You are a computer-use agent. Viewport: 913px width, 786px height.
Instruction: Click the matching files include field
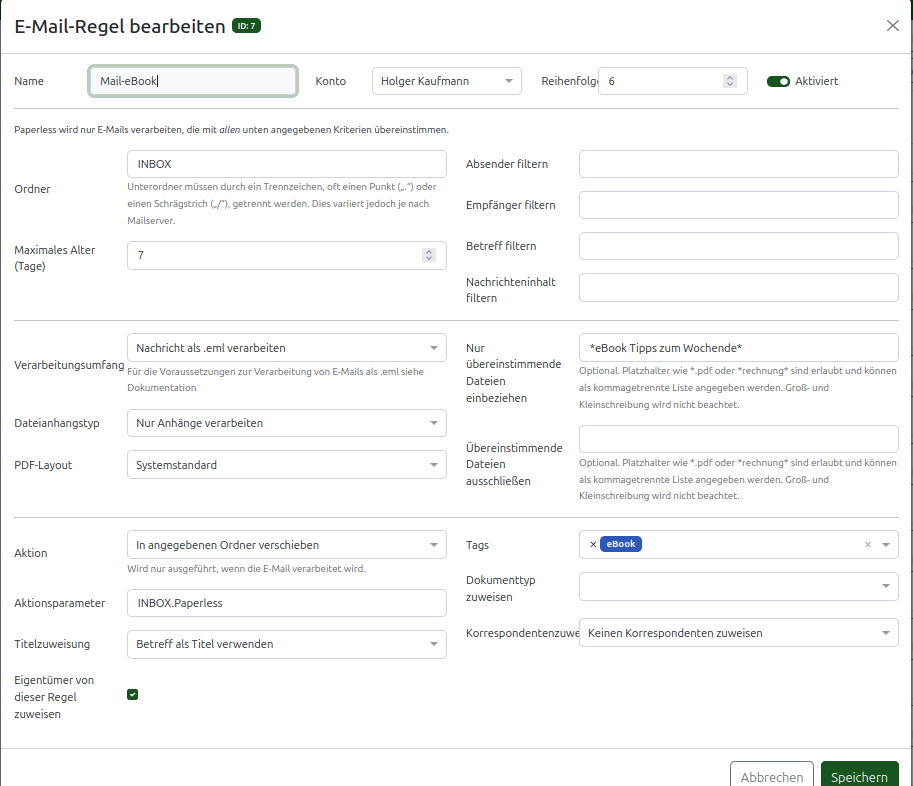738,348
